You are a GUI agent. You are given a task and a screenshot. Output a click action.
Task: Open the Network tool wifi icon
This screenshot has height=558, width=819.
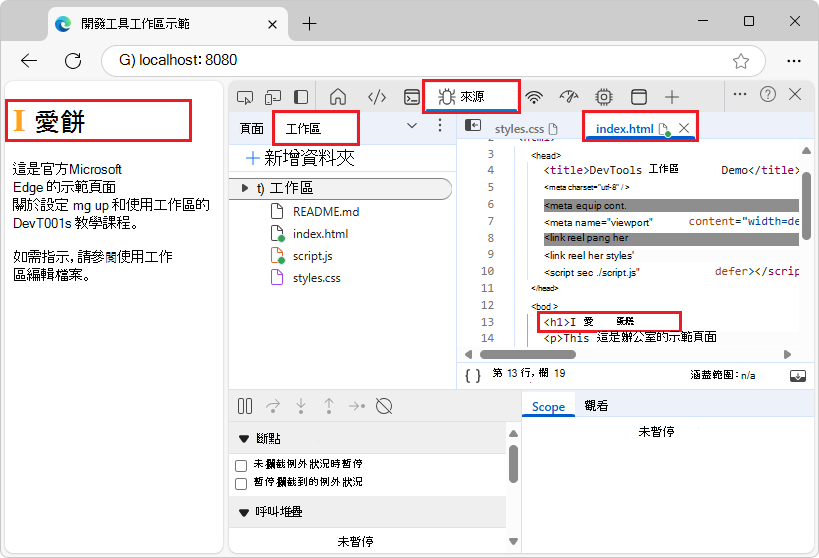click(x=534, y=97)
